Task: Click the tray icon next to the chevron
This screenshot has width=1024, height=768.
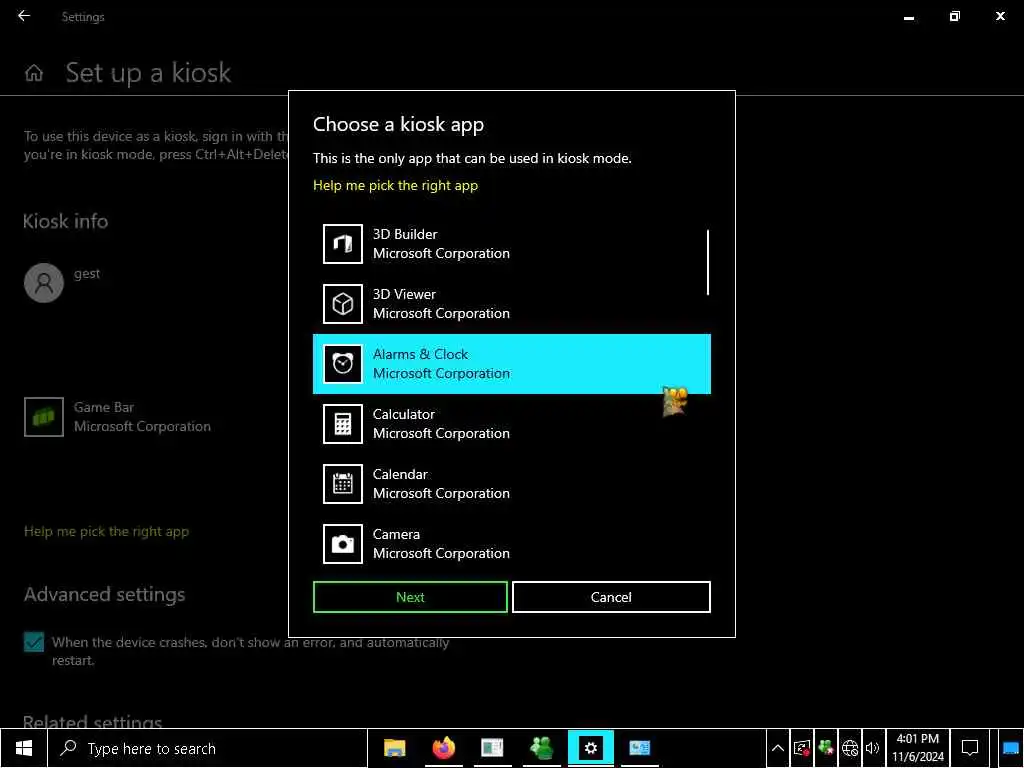Action: coord(802,748)
